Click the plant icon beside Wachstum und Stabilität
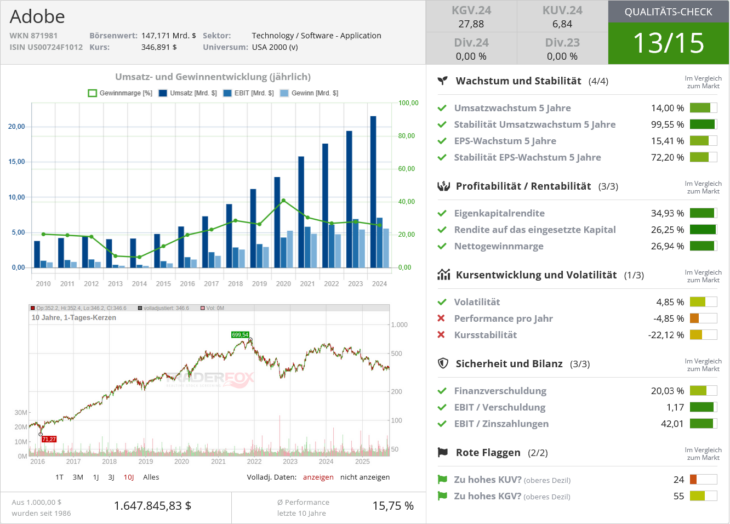 pyautogui.click(x=443, y=80)
